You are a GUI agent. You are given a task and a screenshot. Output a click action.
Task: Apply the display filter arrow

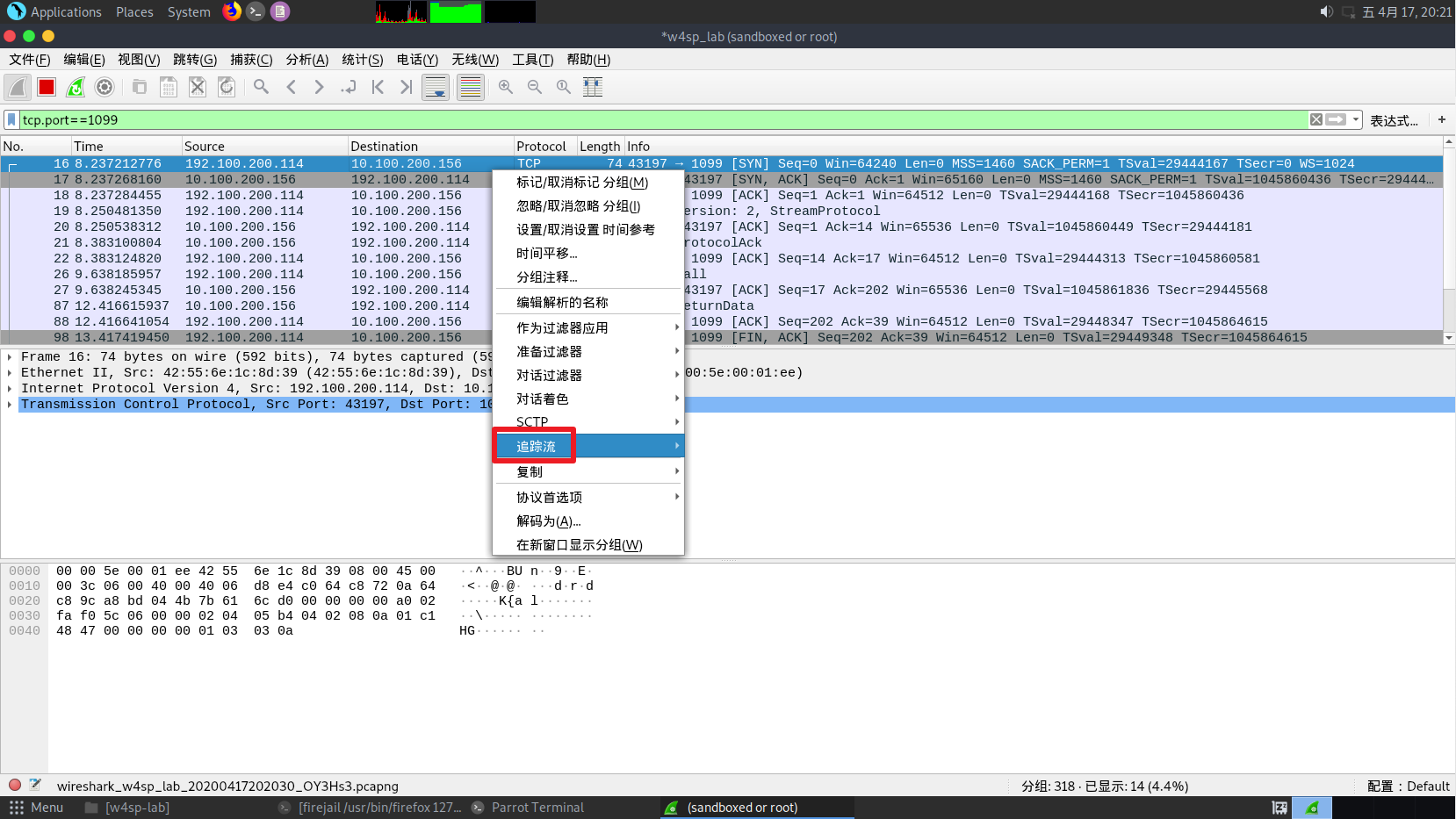[x=1336, y=119]
